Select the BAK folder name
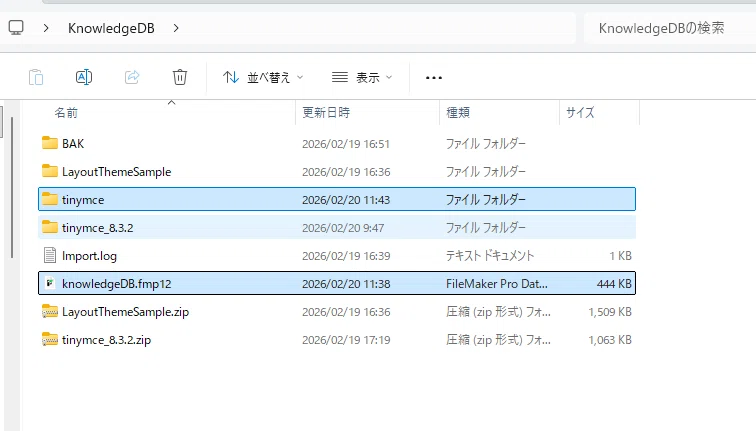The width and height of the screenshot is (756, 431). click(x=73, y=144)
